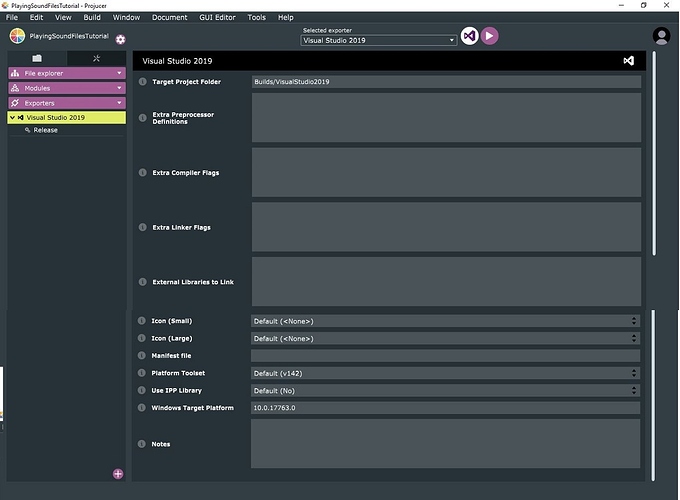This screenshot has width=680, height=500.
Task: Click the External Libraries to Link area
Action: 446,281
